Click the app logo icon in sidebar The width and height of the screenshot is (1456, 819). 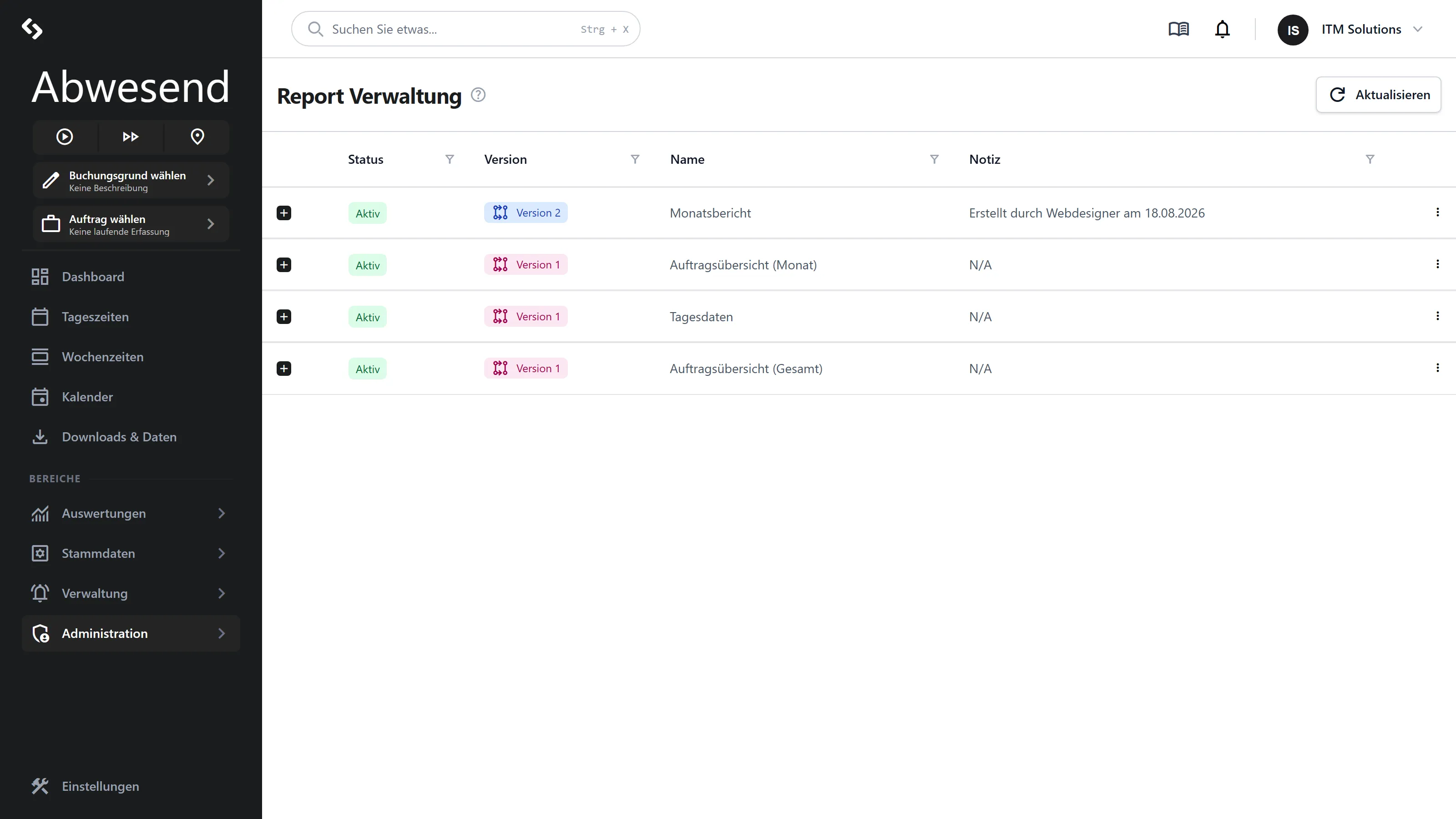[32, 29]
